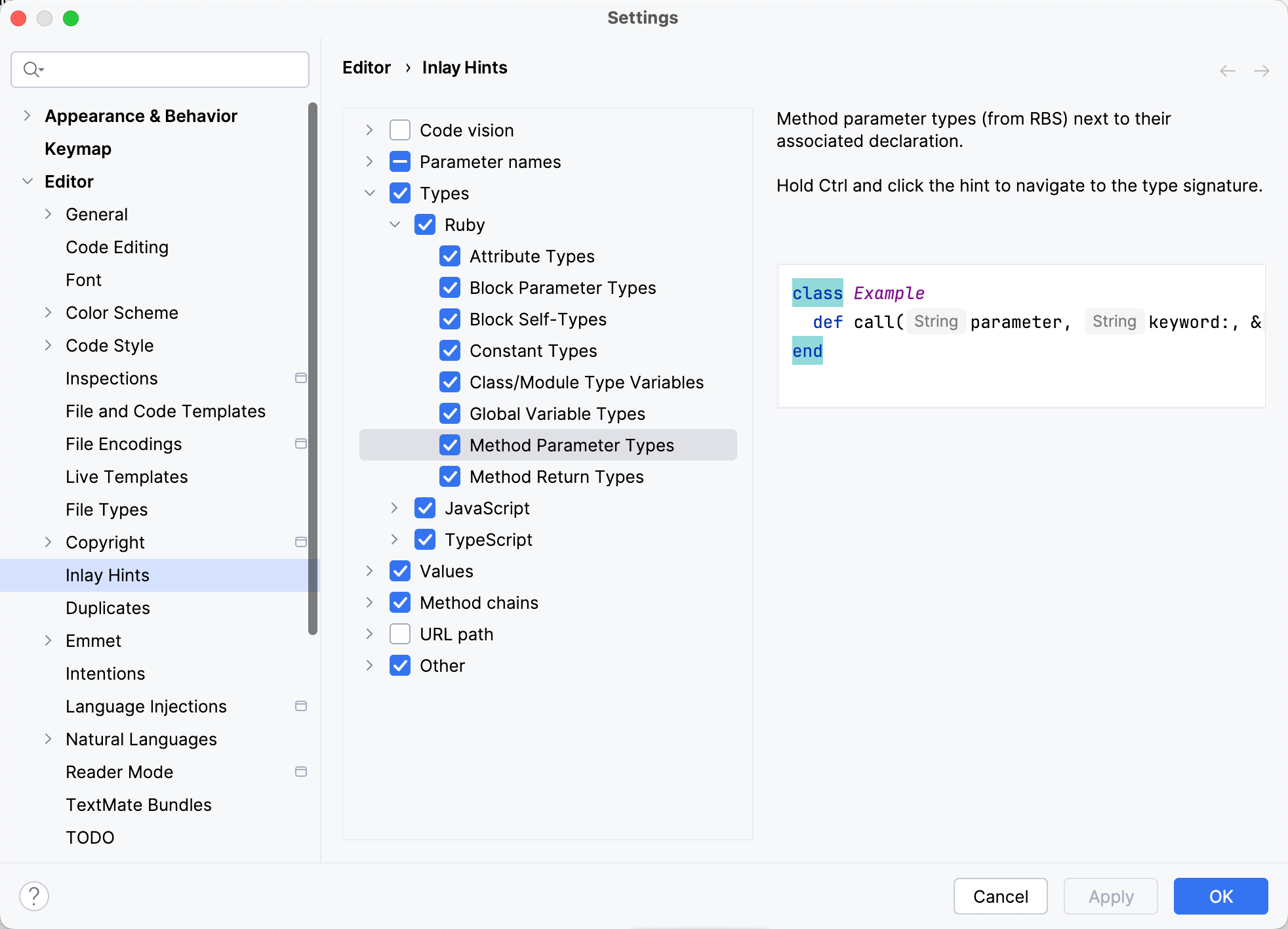Enable the URL path inlay hints checkbox
The width and height of the screenshot is (1288, 929).
click(x=400, y=634)
